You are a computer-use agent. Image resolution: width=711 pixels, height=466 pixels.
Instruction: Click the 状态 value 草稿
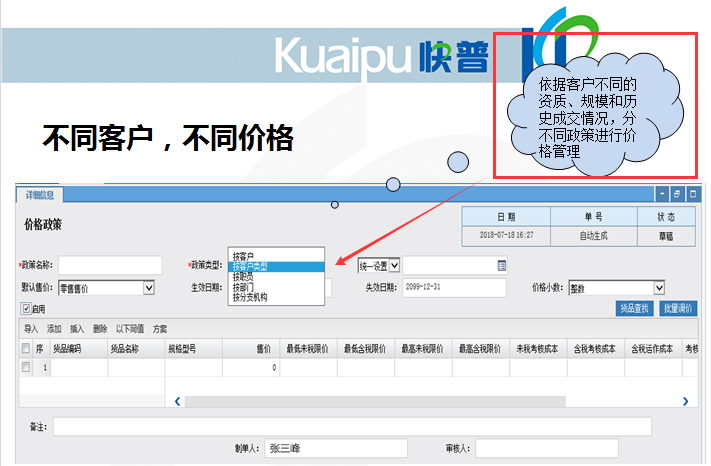(x=666, y=236)
